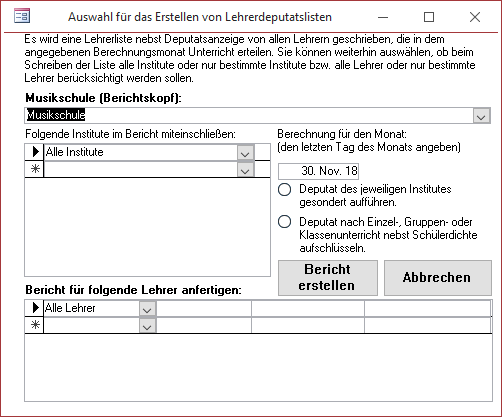Click the Abbrechen button
Screen dimensions: 502x417
click(x=438, y=278)
